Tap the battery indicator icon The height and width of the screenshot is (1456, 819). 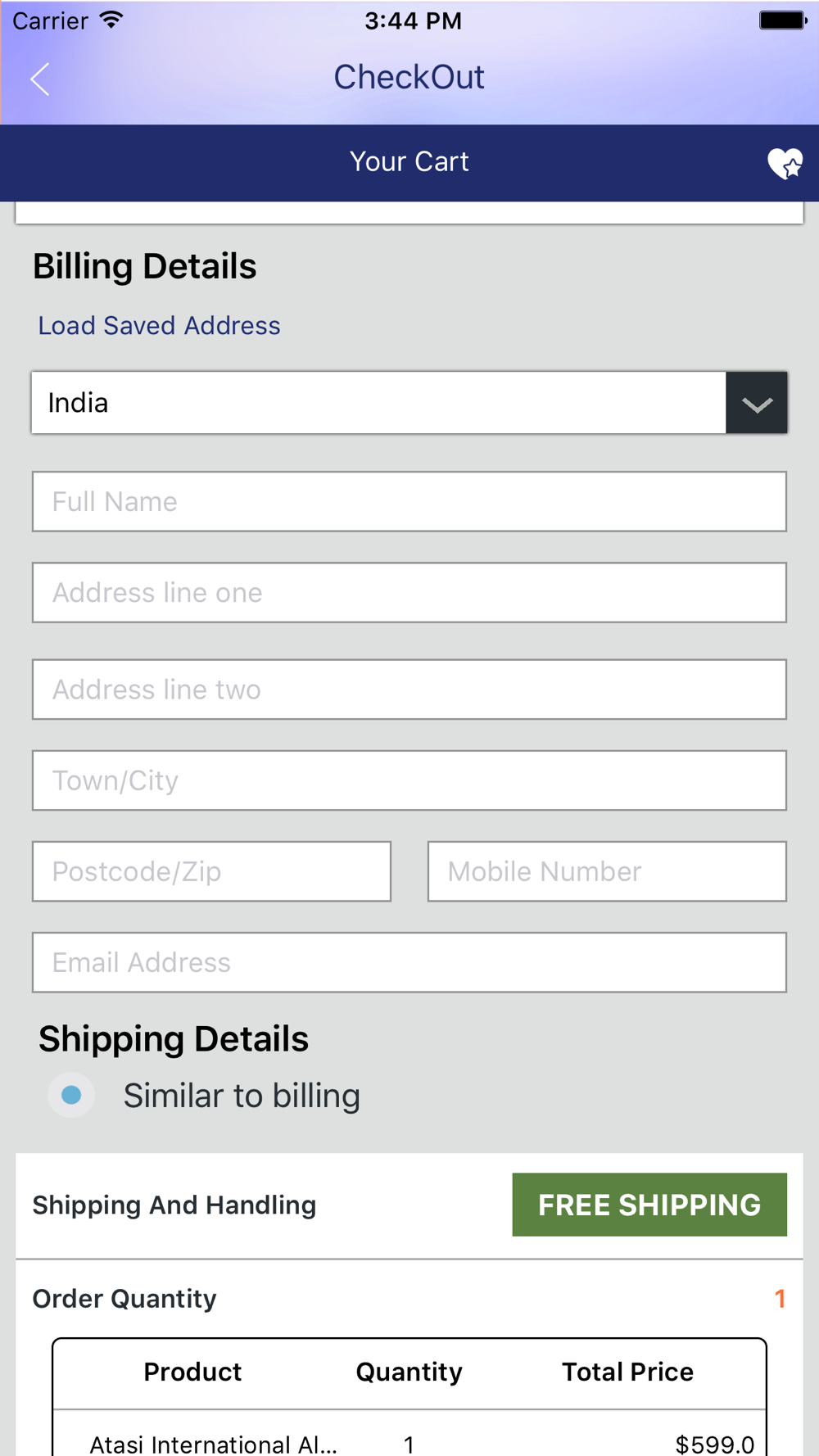coord(783,20)
